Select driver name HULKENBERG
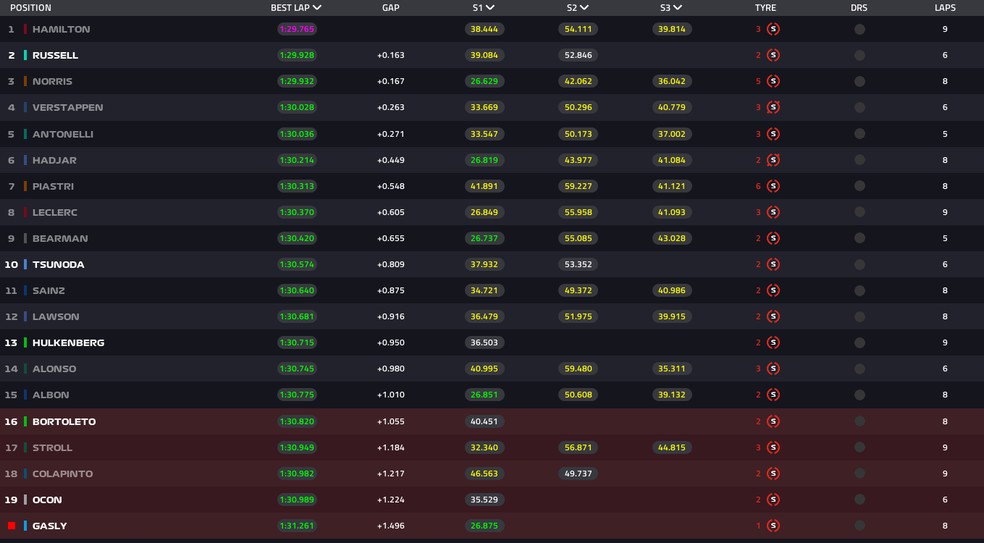Screen dimensions: 984x543 pyautogui.click(x=68, y=342)
